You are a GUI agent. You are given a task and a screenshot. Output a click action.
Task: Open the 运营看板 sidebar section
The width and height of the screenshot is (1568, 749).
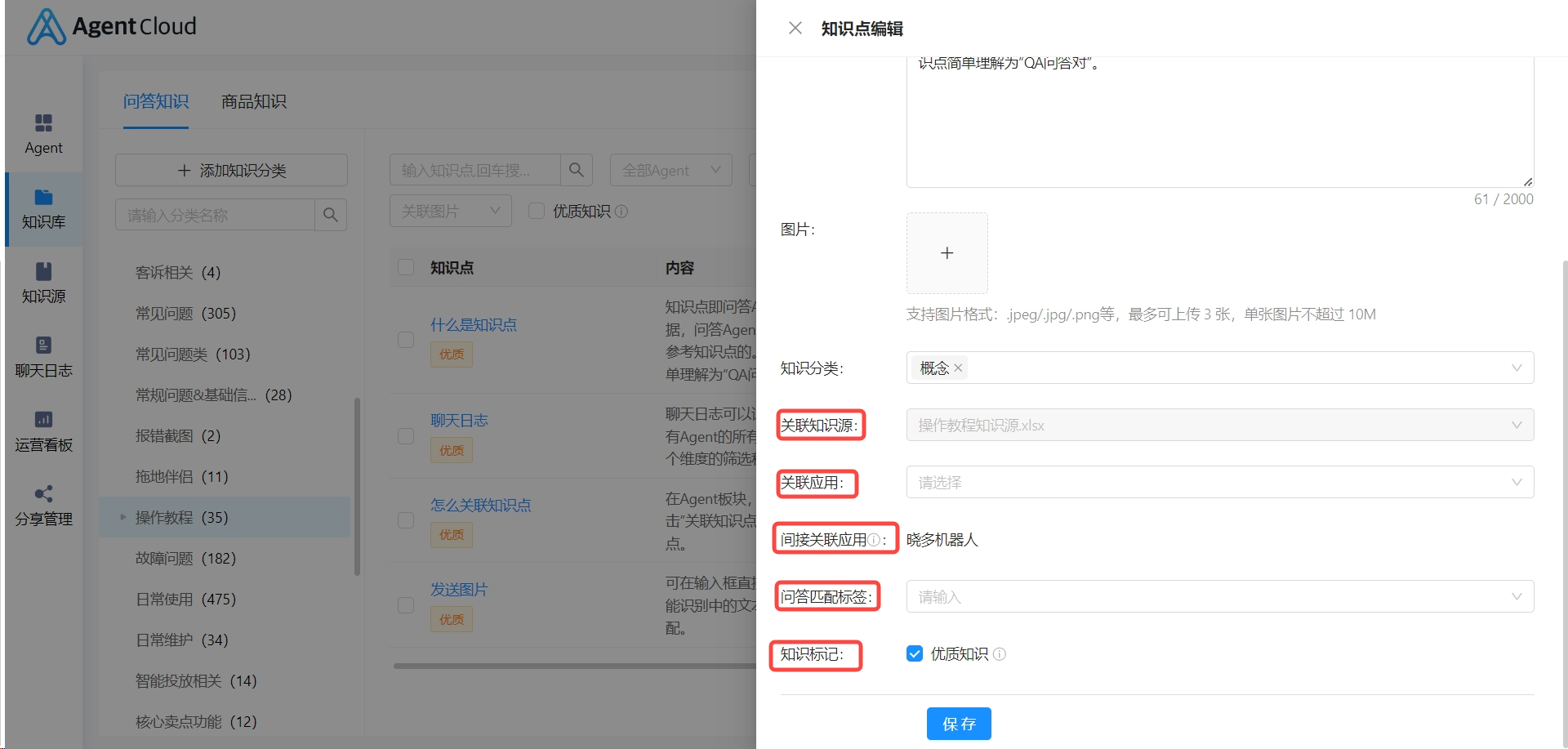43,431
